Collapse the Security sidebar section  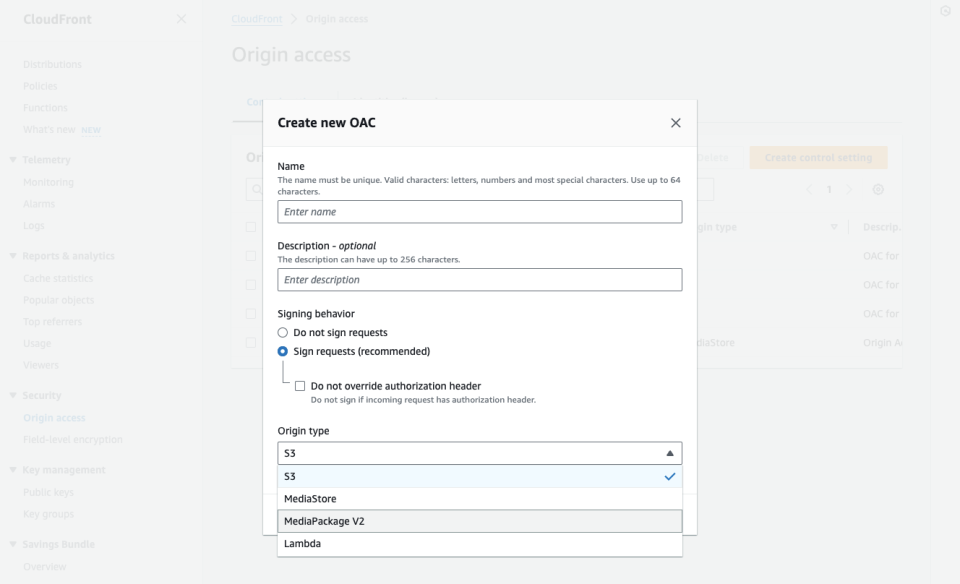point(12,395)
